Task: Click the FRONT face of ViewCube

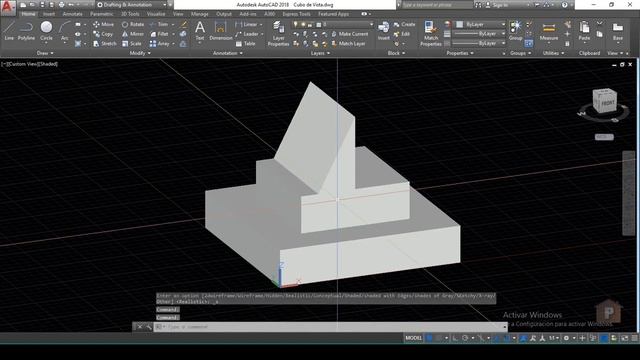Action: click(608, 103)
